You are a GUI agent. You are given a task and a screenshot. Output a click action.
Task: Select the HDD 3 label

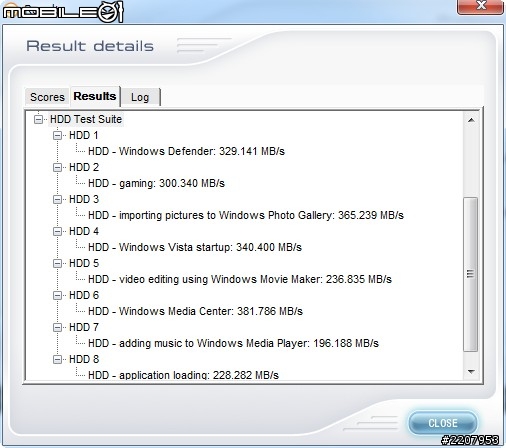(x=84, y=199)
